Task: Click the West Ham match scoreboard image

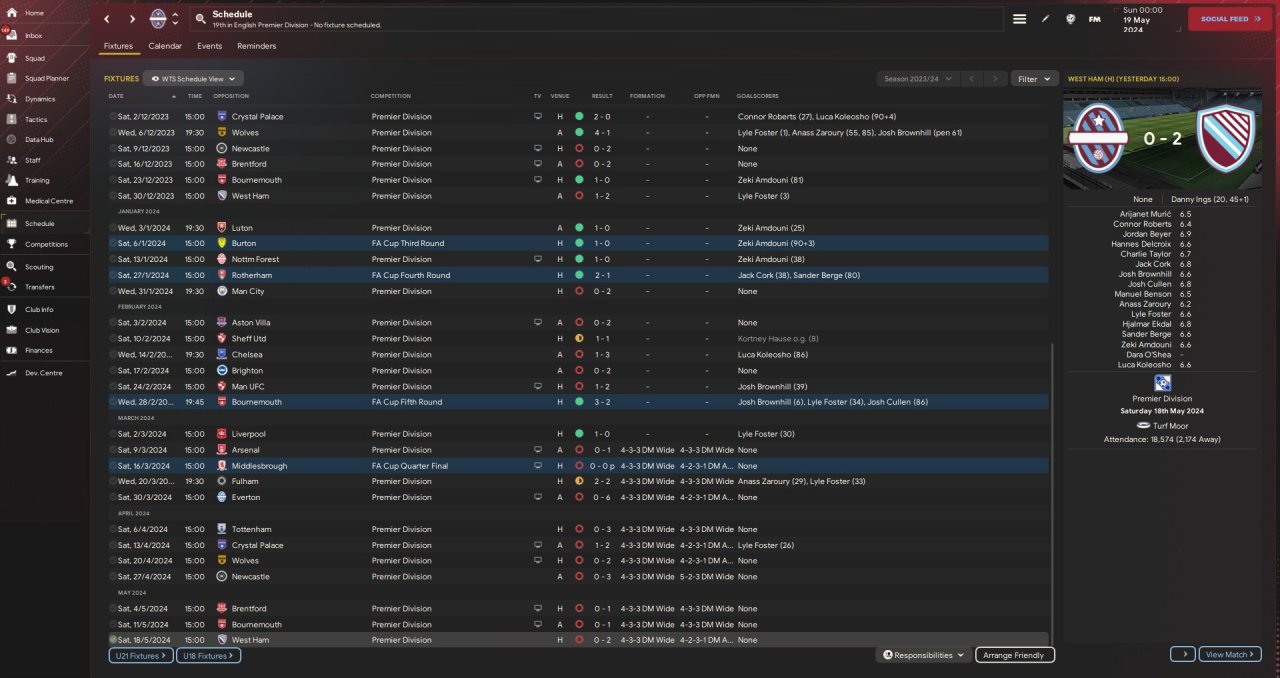Action: 1162,139
